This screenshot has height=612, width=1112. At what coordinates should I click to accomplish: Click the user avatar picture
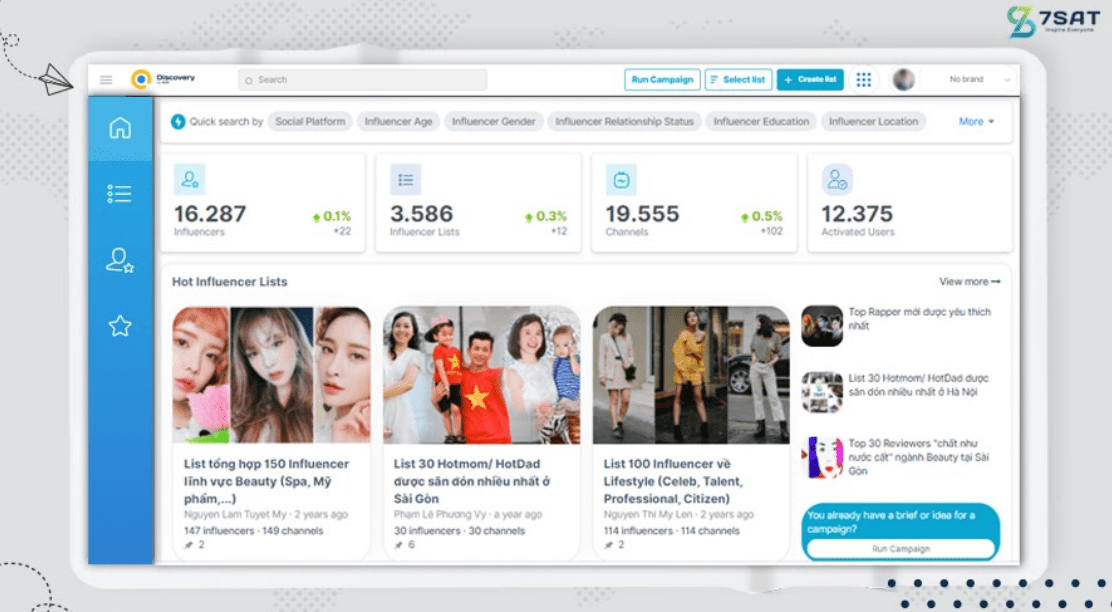pyautogui.click(x=903, y=79)
